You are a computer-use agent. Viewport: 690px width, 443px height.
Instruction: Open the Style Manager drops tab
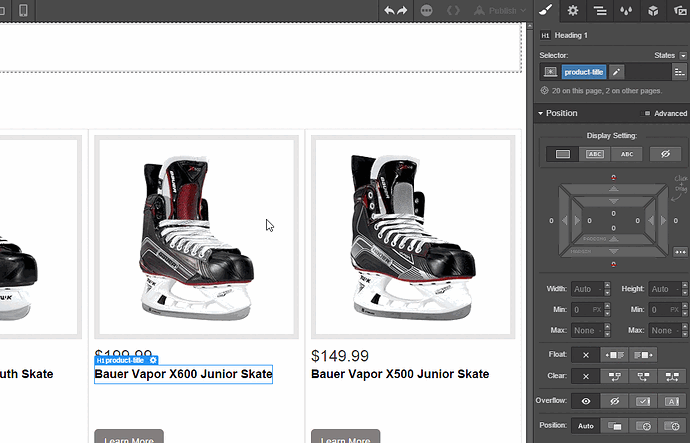pyautogui.click(x=626, y=10)
